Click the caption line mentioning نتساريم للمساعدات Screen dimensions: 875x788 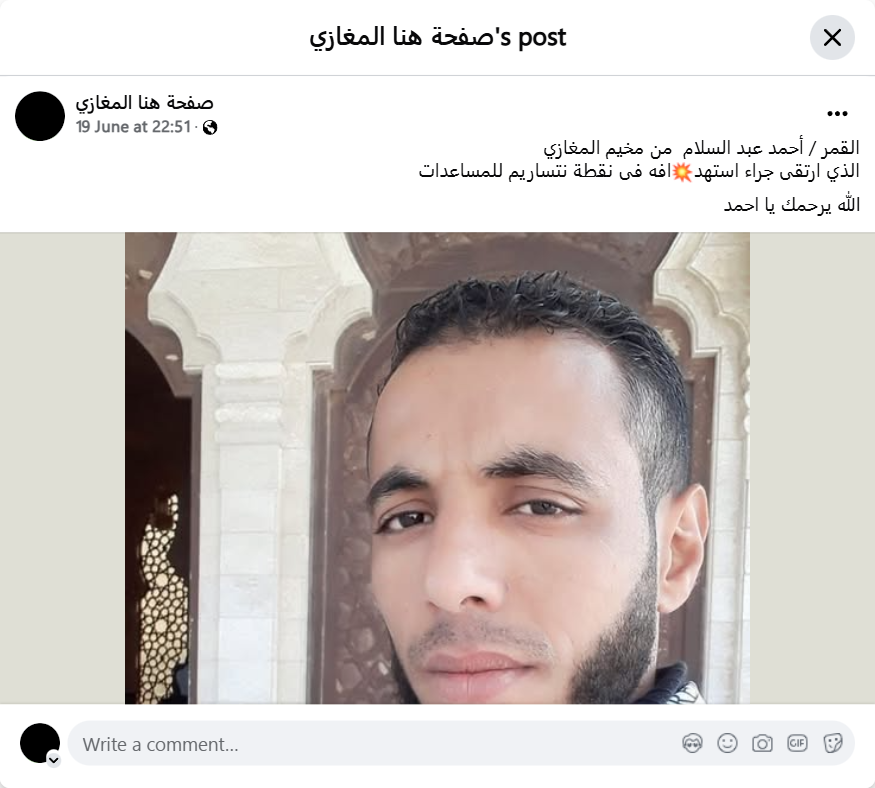point(639,171)
